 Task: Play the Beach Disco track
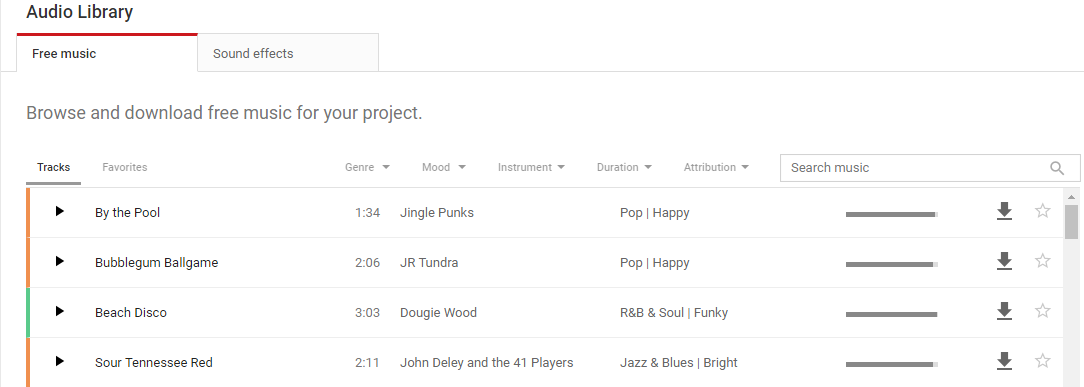tap(59, 311)
